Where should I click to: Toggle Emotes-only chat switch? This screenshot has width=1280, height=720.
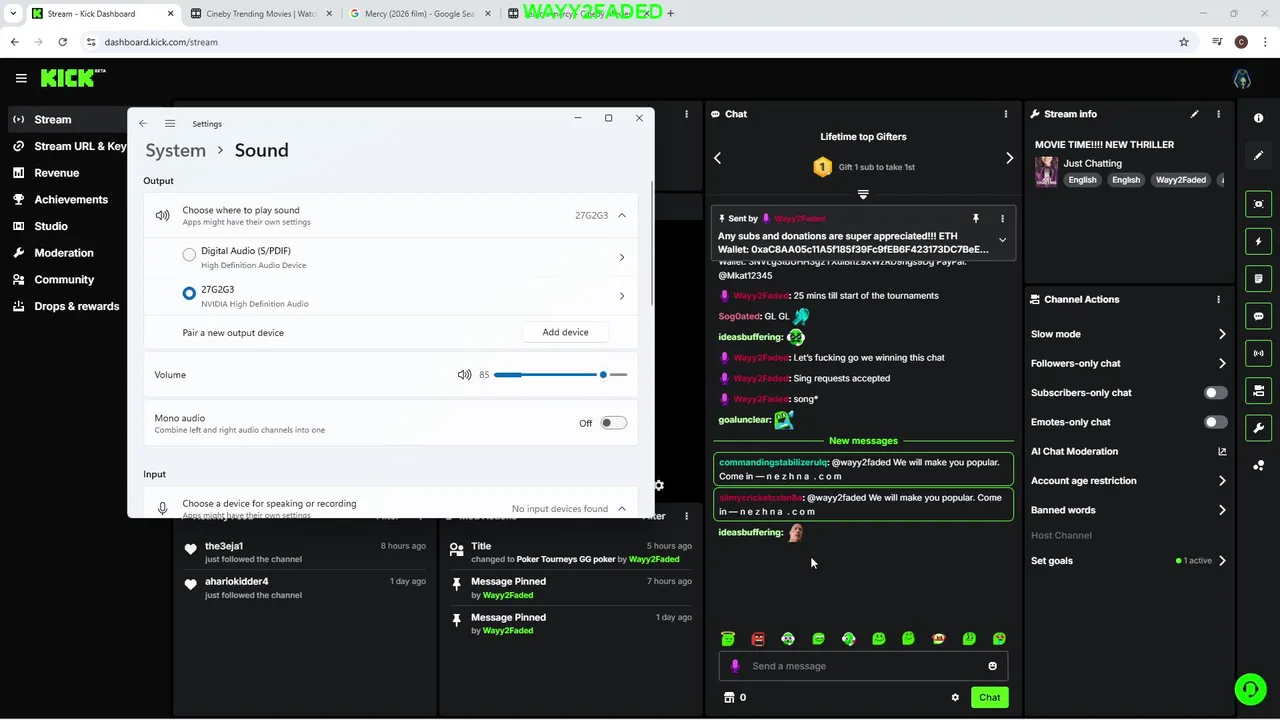coord(1215,422)
